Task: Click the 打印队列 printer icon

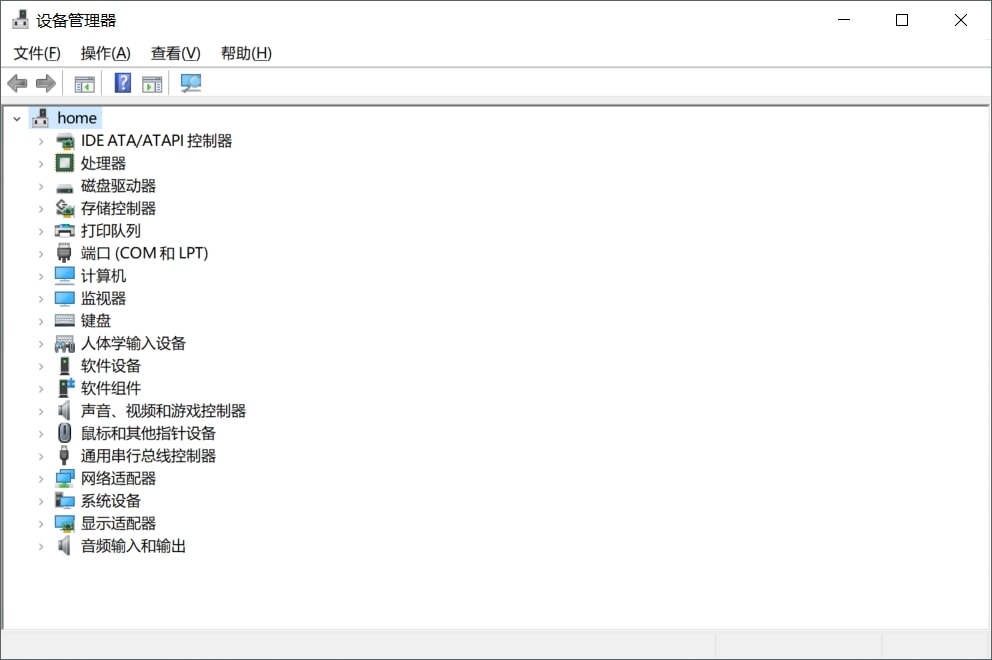Action: [65, 231]
